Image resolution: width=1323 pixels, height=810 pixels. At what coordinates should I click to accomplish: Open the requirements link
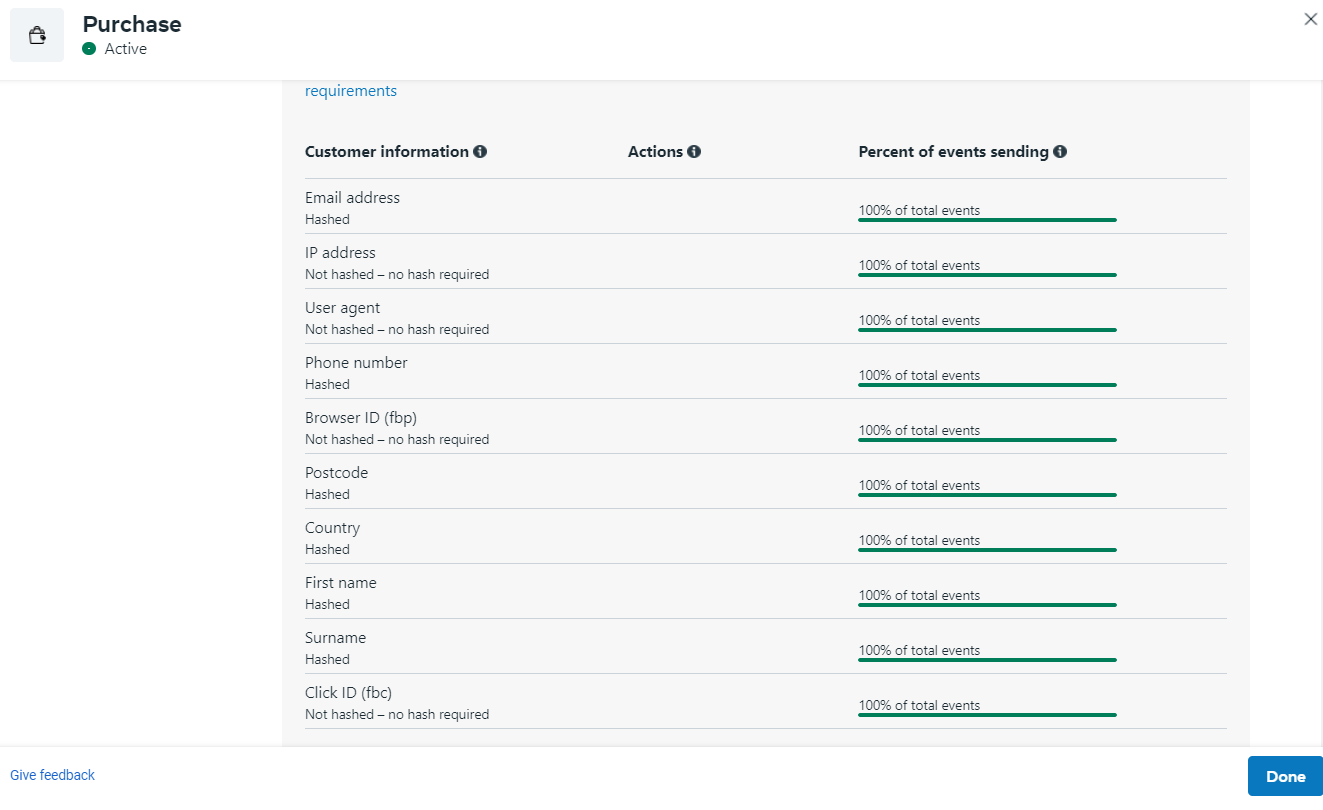tap(350, 91)
